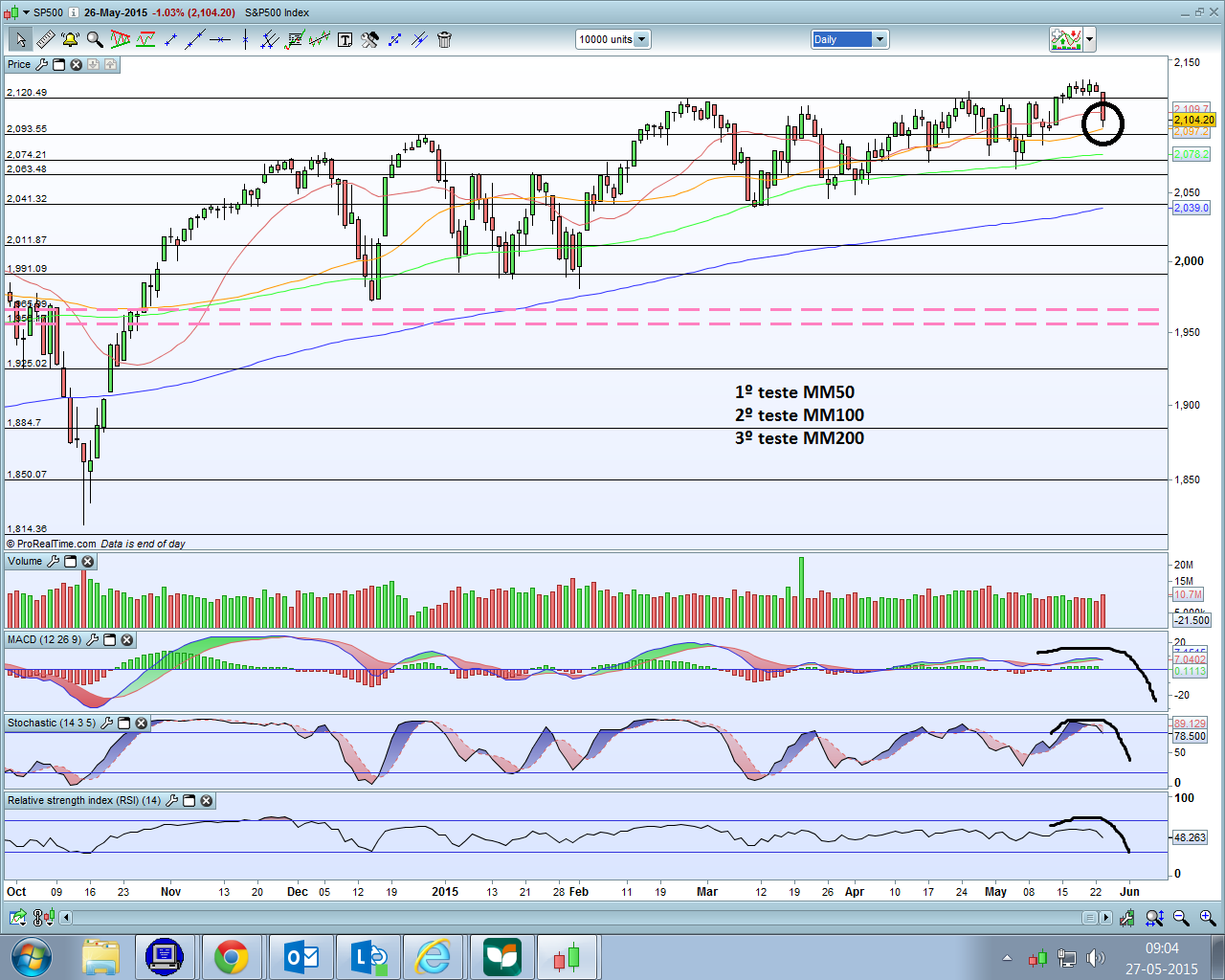This screenshot has width=1225, height=980.
Task: Select the arrow cursor tool
Action: tap(20, 39)
